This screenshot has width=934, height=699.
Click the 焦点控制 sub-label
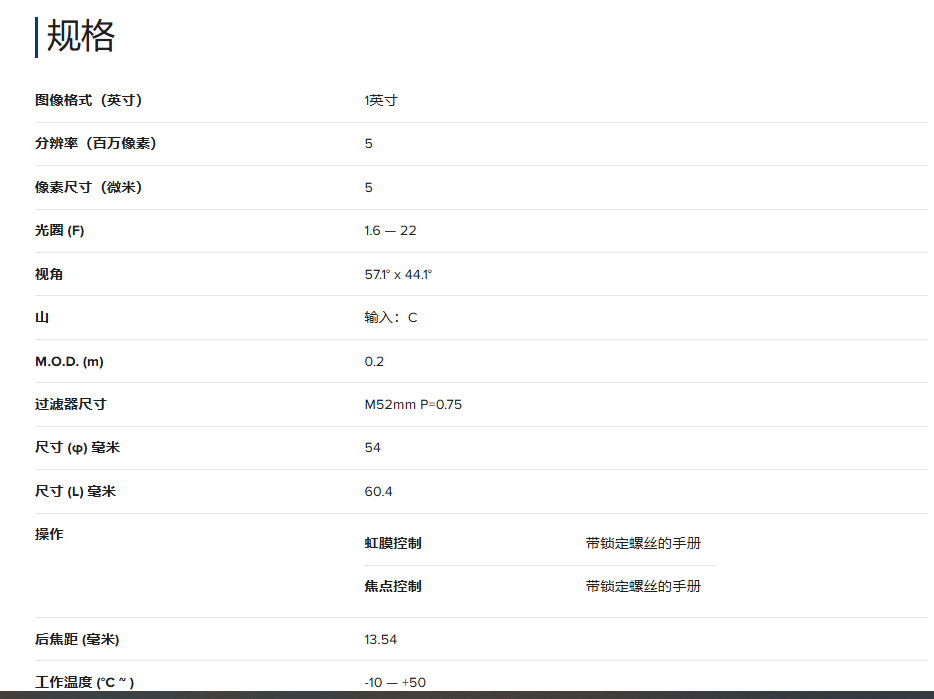pyautogui.click(x=392, y=586)
